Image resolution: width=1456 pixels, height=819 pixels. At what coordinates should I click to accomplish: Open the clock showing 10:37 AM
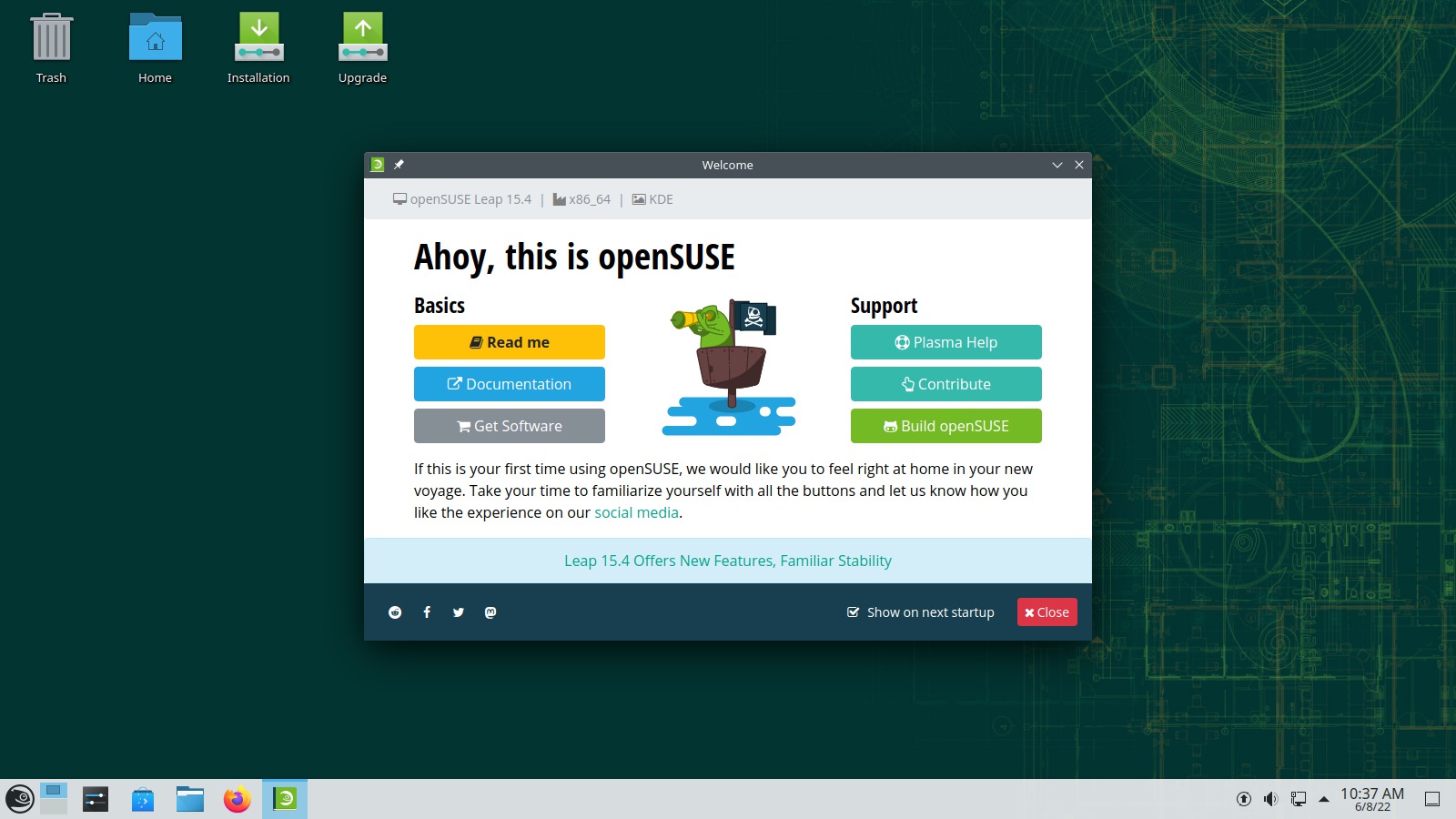click(1372, 799)
